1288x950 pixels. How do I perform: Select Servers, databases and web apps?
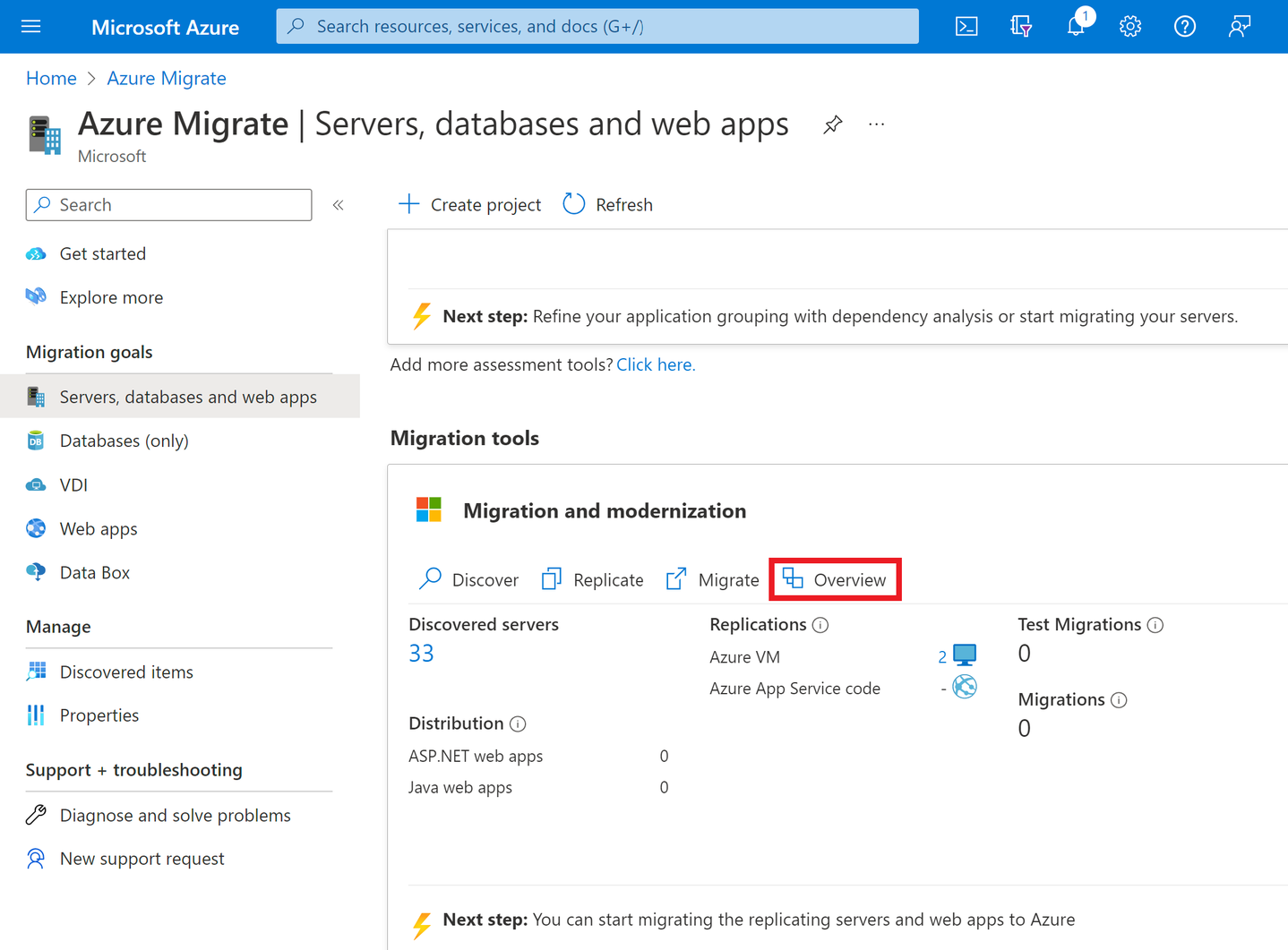[x=180, y=397]
